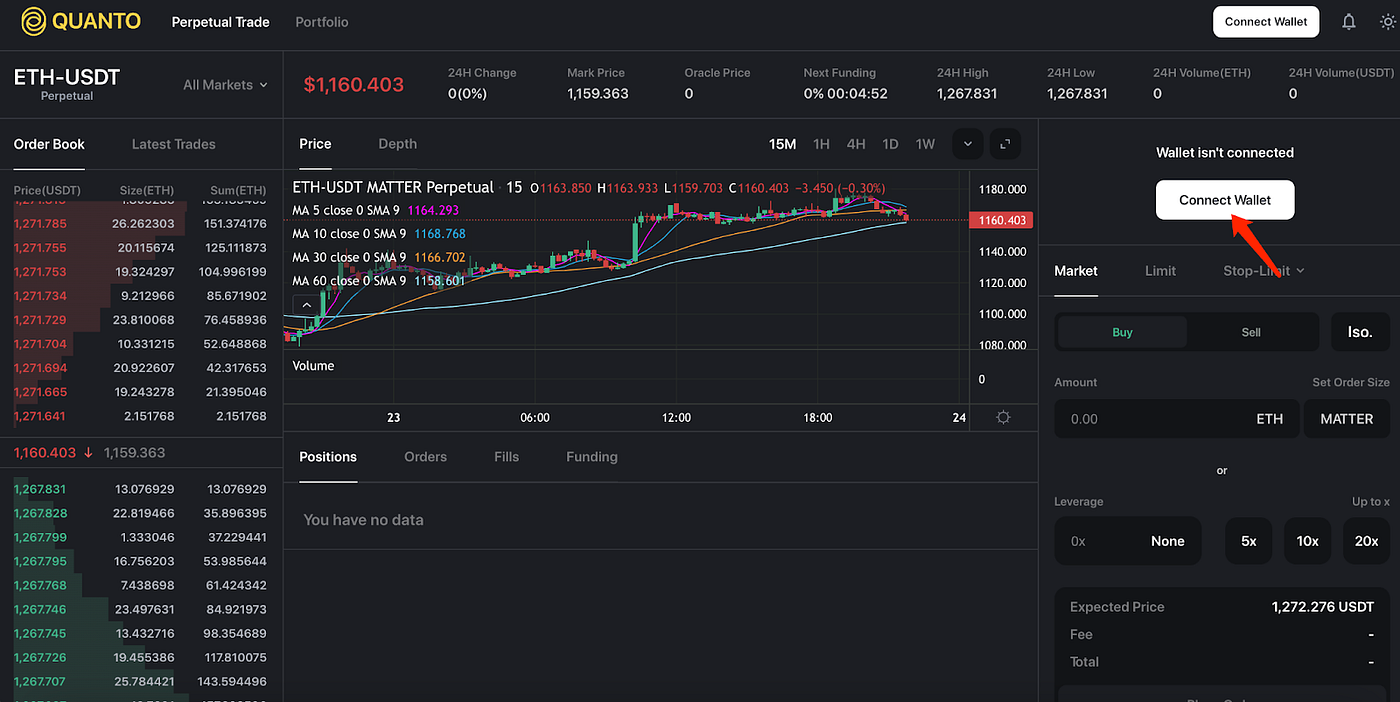Open more chart intervals dropdown
Image resolution: width=1400 pixels, height=702 pixels.
coord(968,144)
